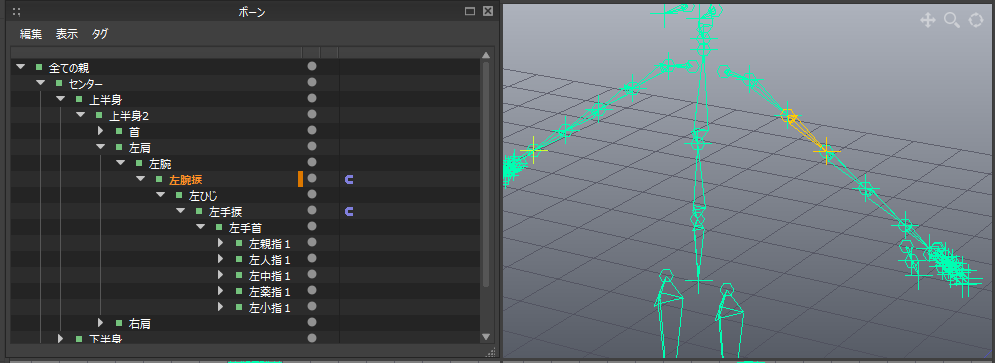Click the scrollbar down arrow in bone list

(x=486, y=337)
